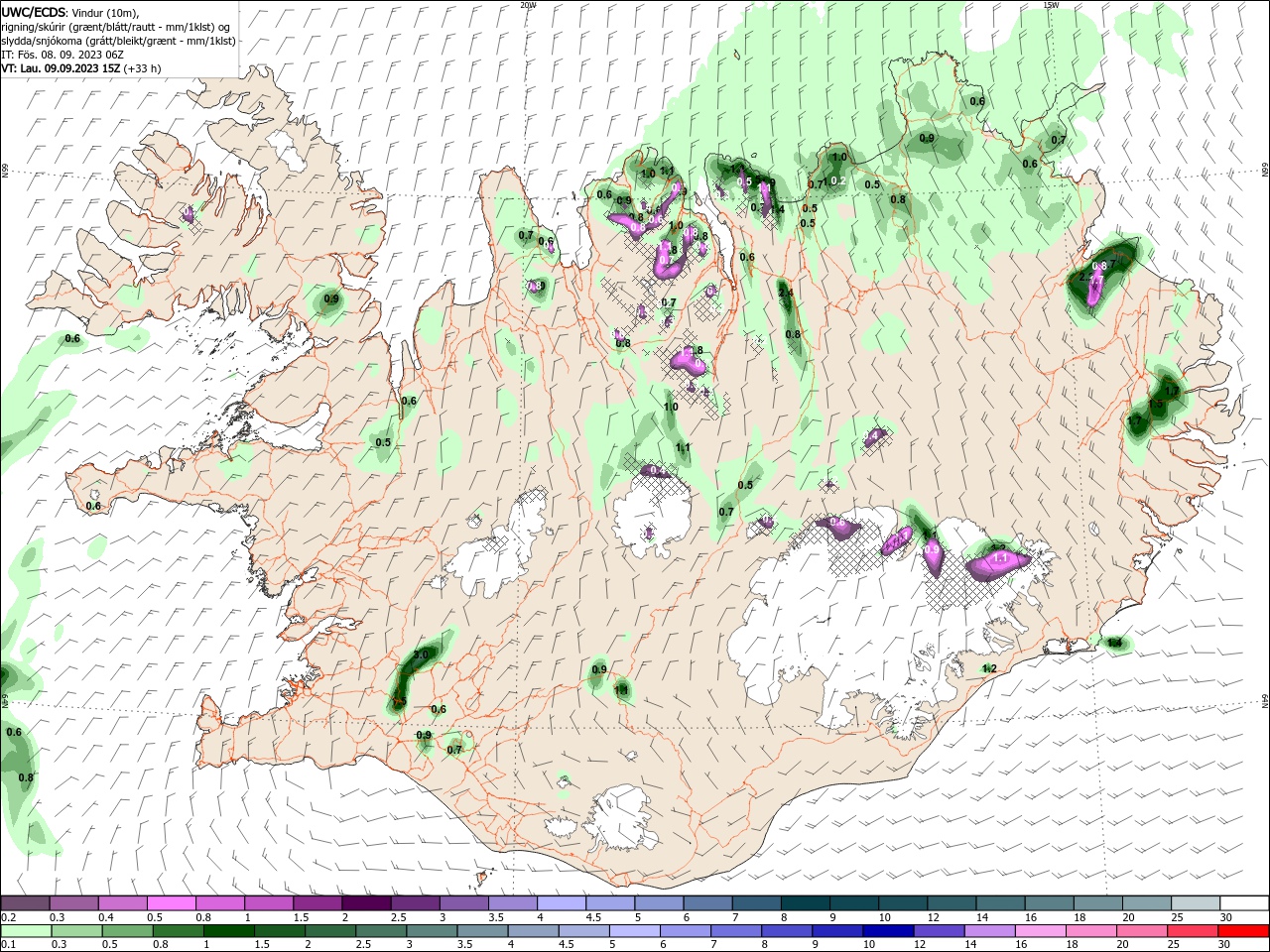1270x952 pixels.
Task: Click the 'UWC/ECDS' title text
Action: pyautogui.click(x=34, y=12)
